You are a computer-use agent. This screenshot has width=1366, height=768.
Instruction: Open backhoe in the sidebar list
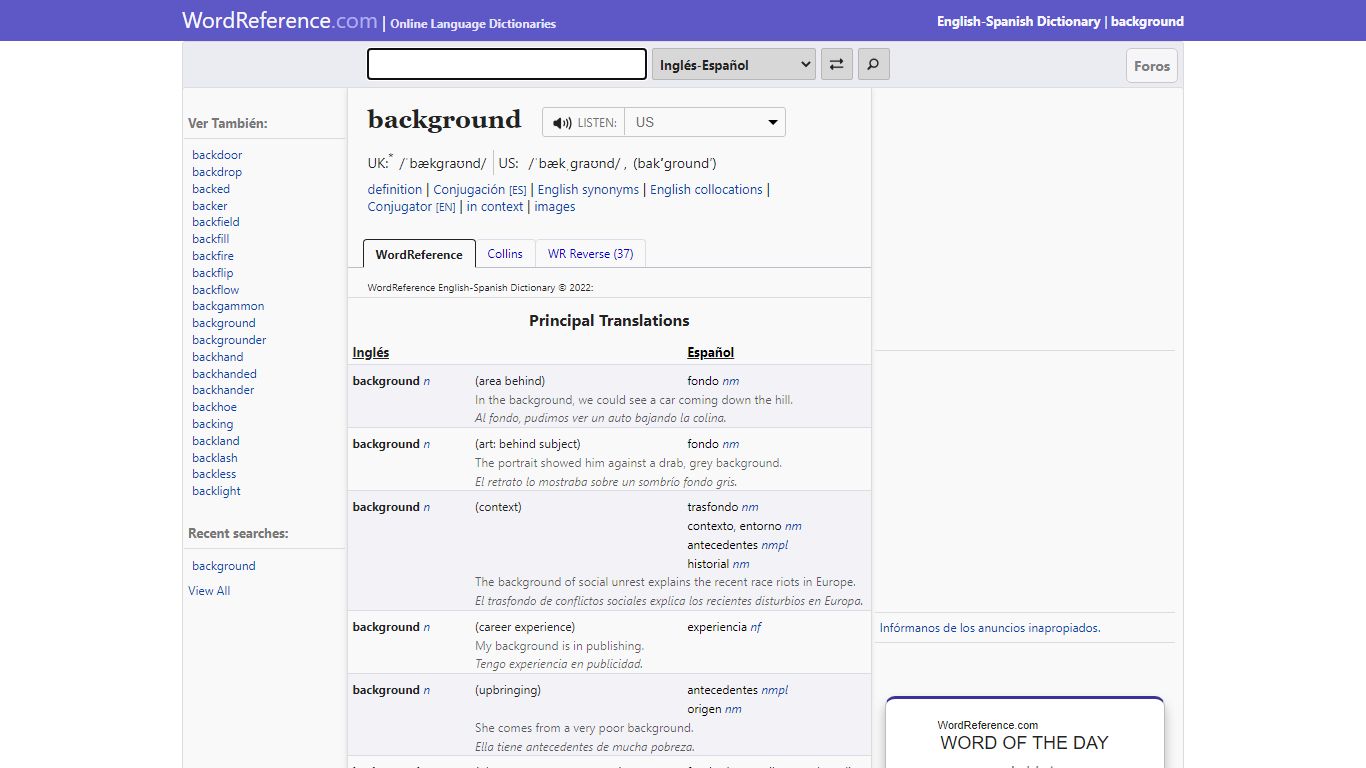215,407
